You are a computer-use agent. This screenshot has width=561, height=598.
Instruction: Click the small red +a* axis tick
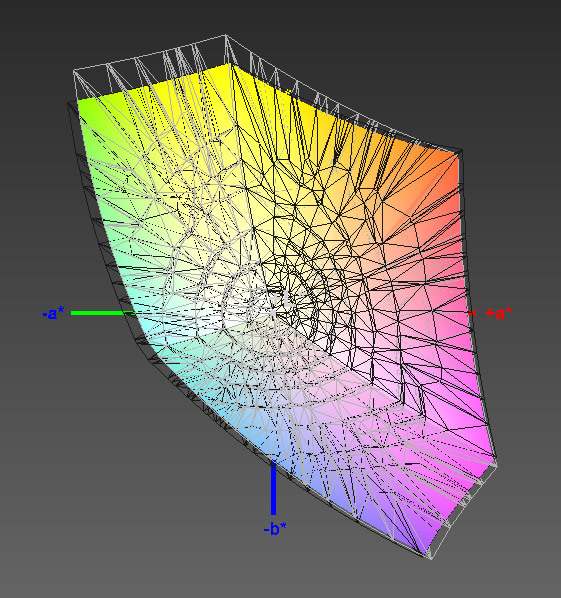click(472, 313)
